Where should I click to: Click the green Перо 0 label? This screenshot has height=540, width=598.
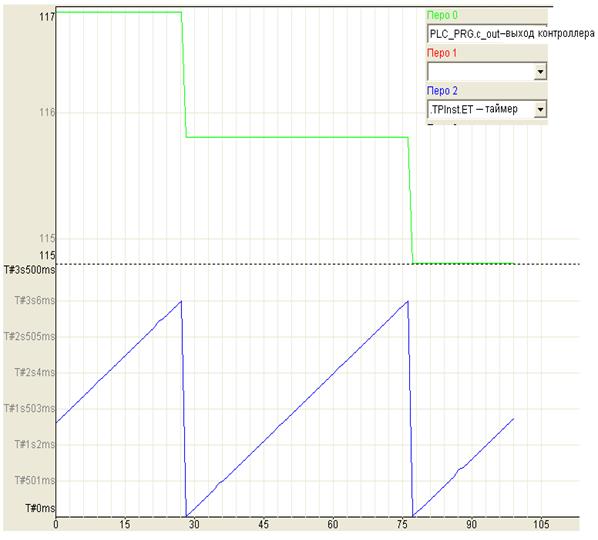442,15
